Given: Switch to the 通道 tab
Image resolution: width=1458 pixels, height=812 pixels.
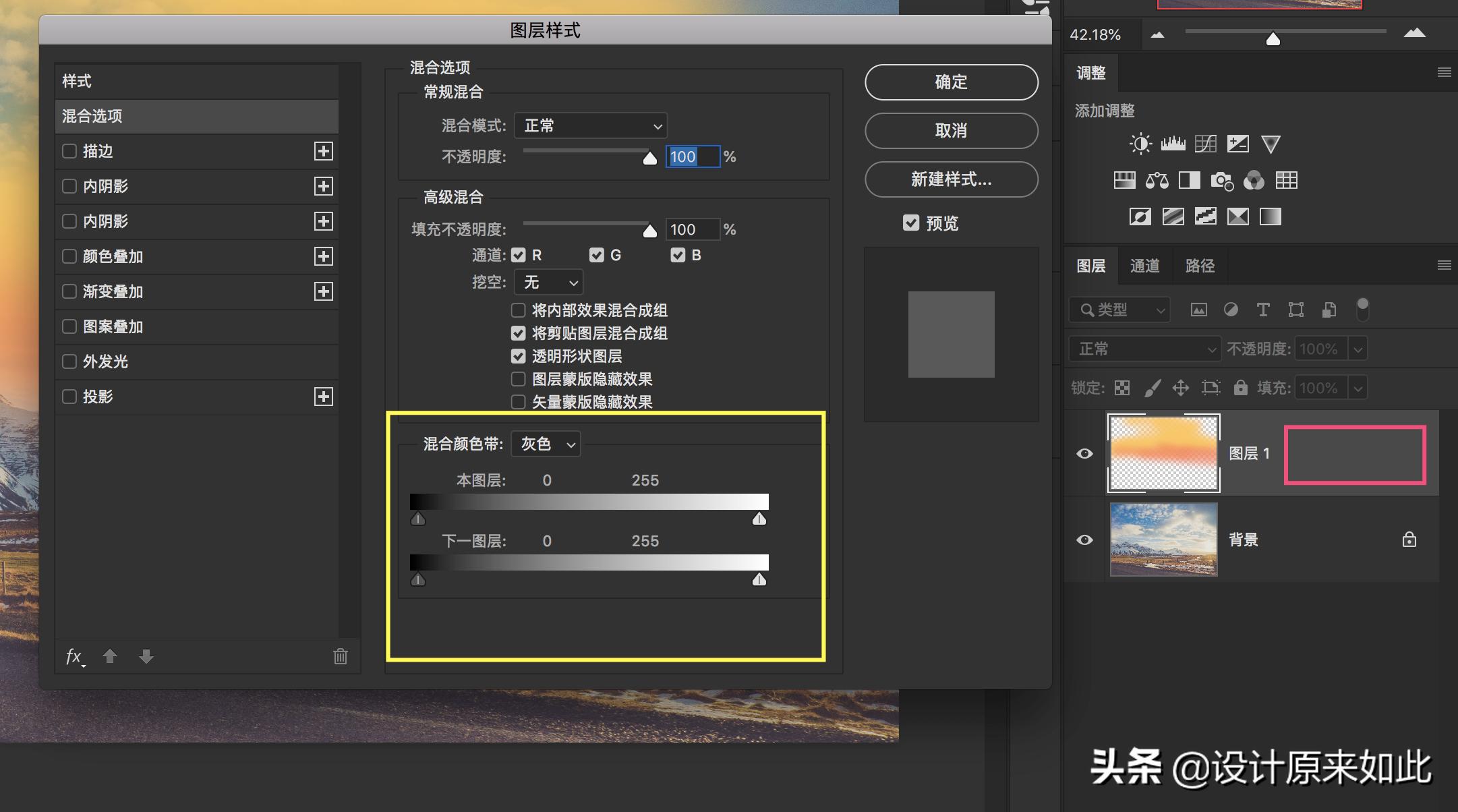Looking at the screenshot, I should pos(1144,266).
